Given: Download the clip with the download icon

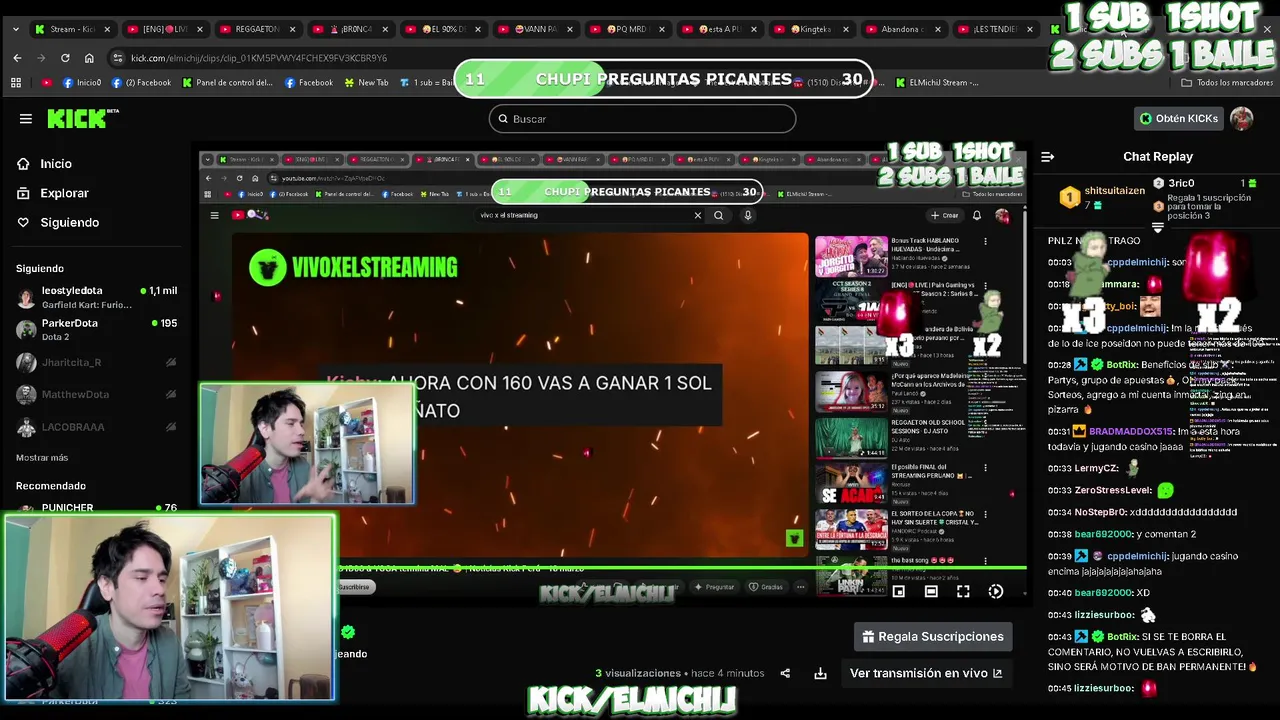Looking at the screenshot, I should click(820, 674).
